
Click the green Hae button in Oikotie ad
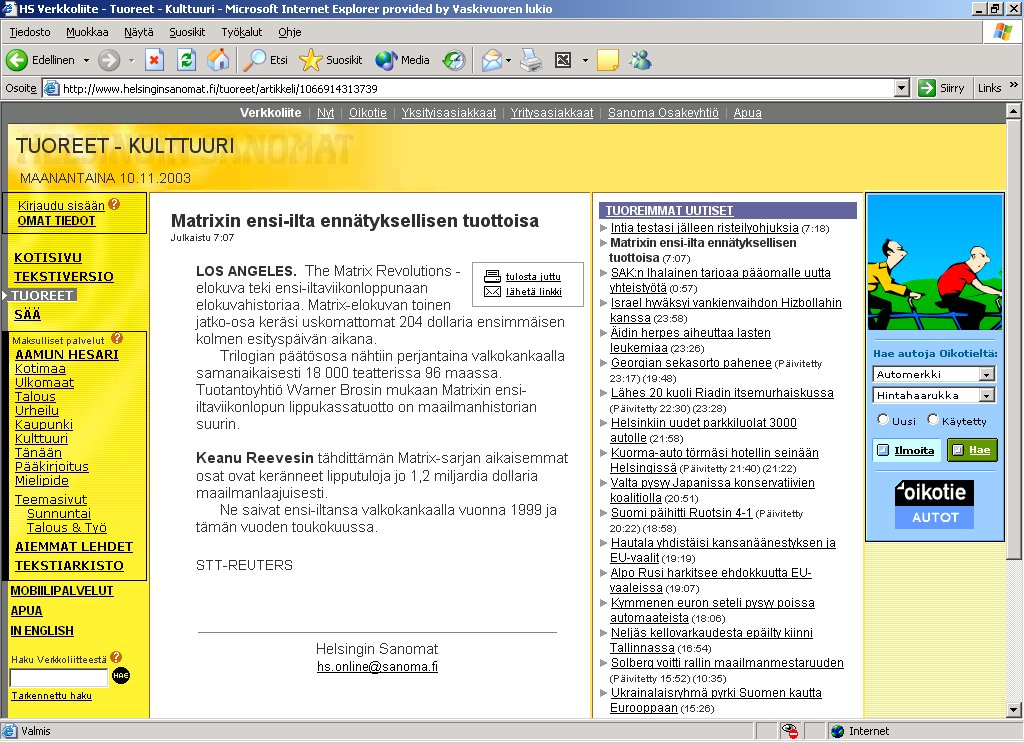click(972, 450)
